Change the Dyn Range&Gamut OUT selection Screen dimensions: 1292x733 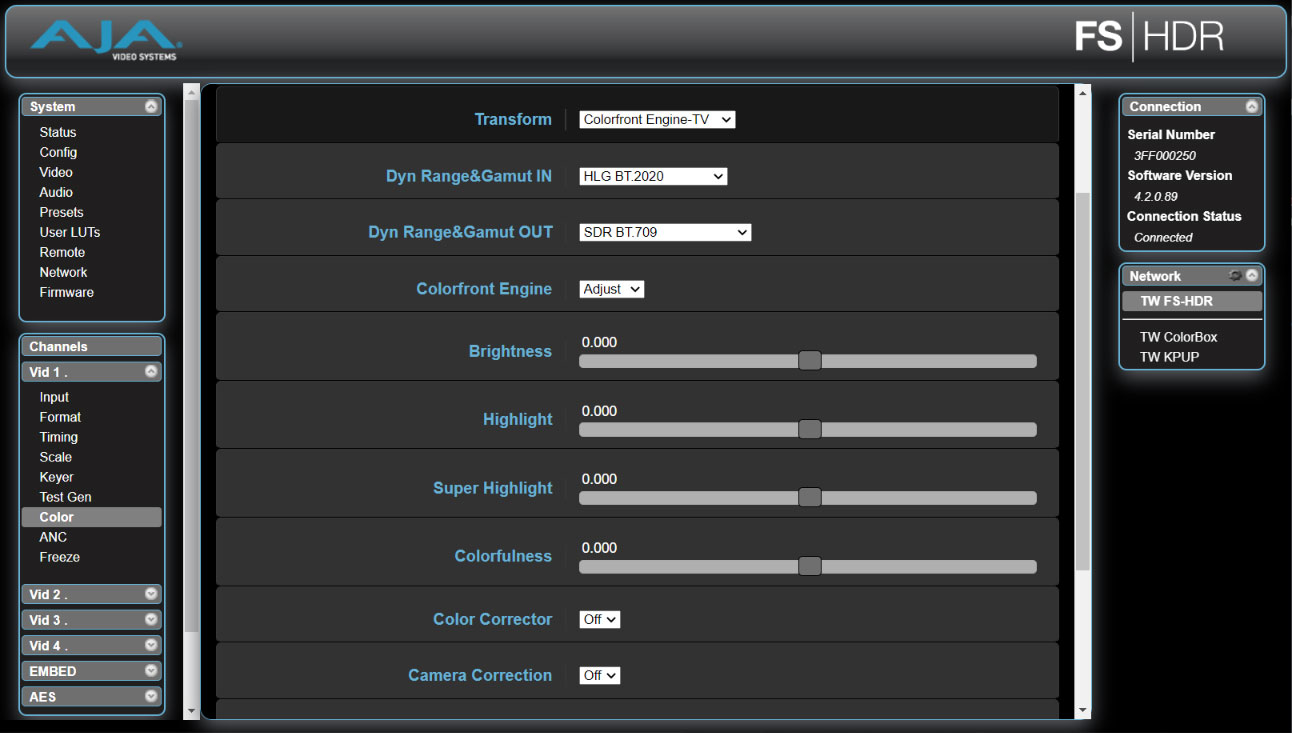[x=664, y=232]
